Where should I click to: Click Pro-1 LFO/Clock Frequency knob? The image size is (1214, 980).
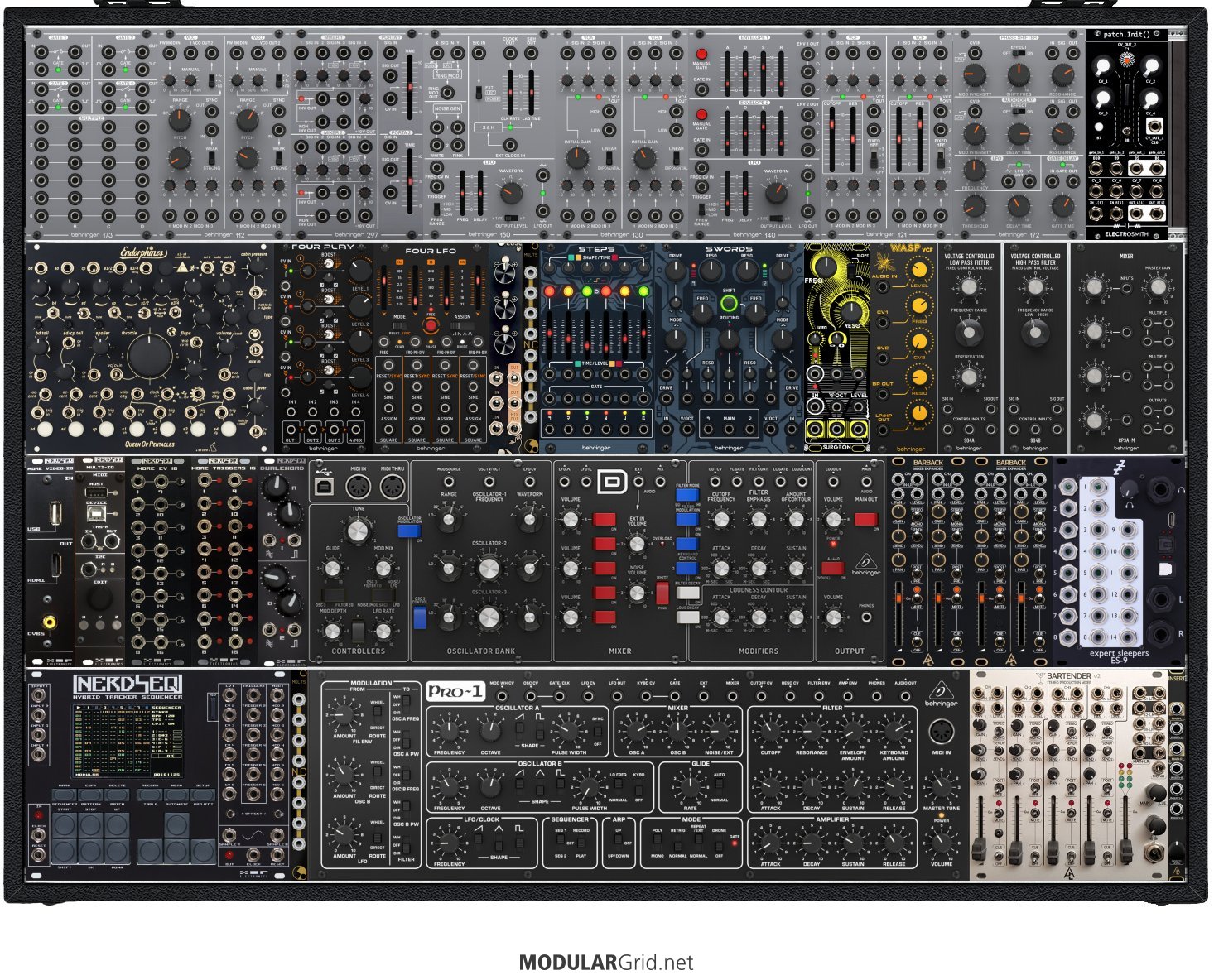450,841
